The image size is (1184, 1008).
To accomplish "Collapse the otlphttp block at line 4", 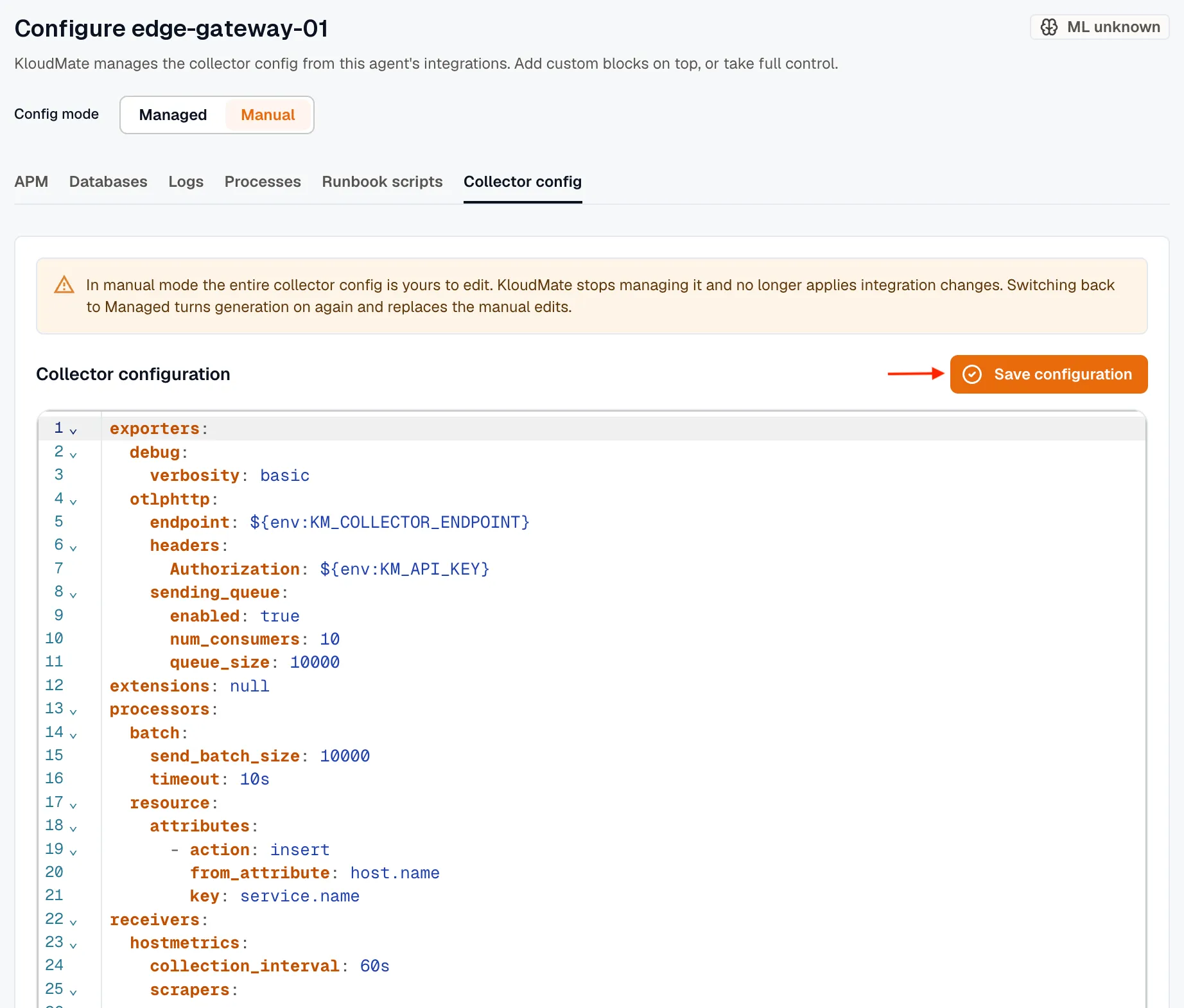I will pos(73,501).
